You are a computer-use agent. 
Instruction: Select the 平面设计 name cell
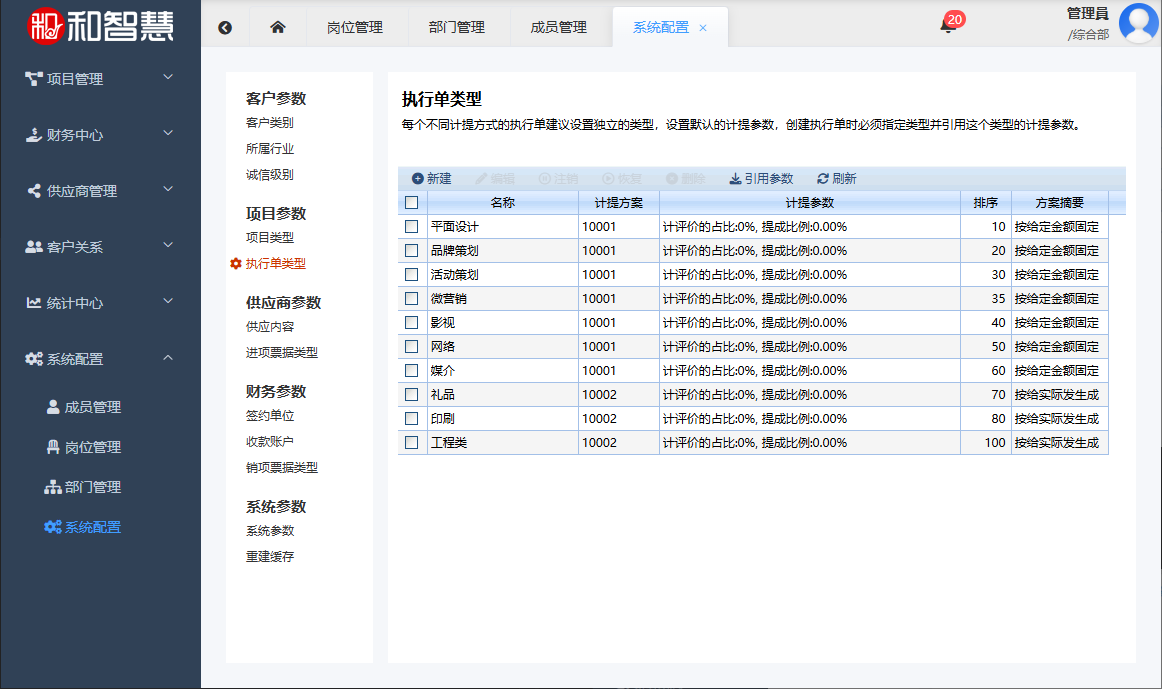pyautogui.click(x=502, y=227)
